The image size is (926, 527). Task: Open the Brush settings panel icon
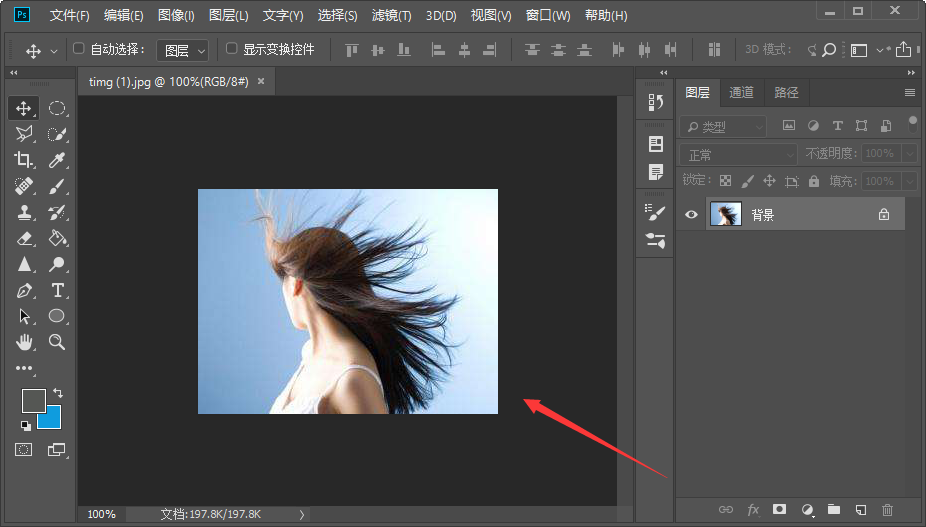click(x=655, y=213)
